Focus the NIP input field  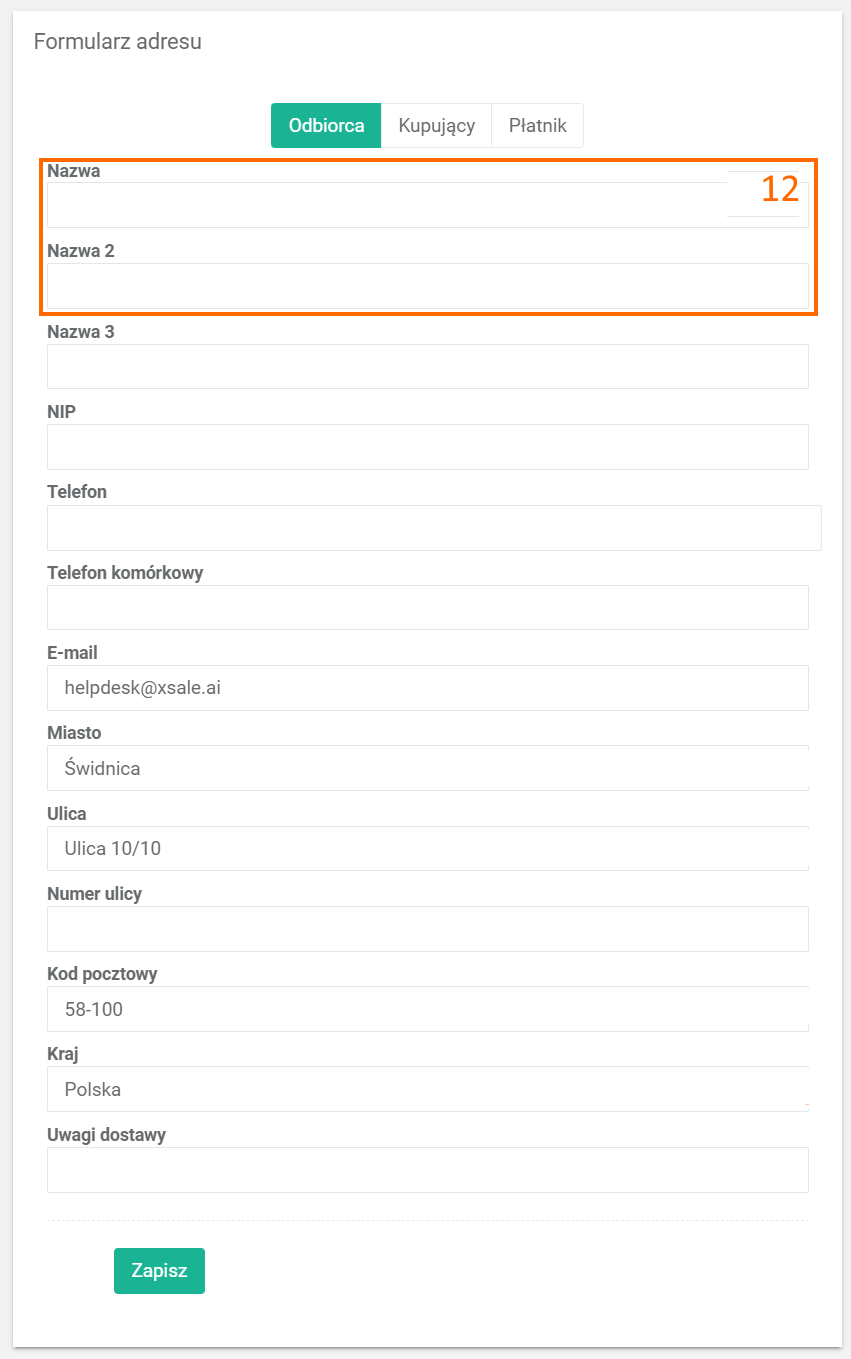coord(427,447)
